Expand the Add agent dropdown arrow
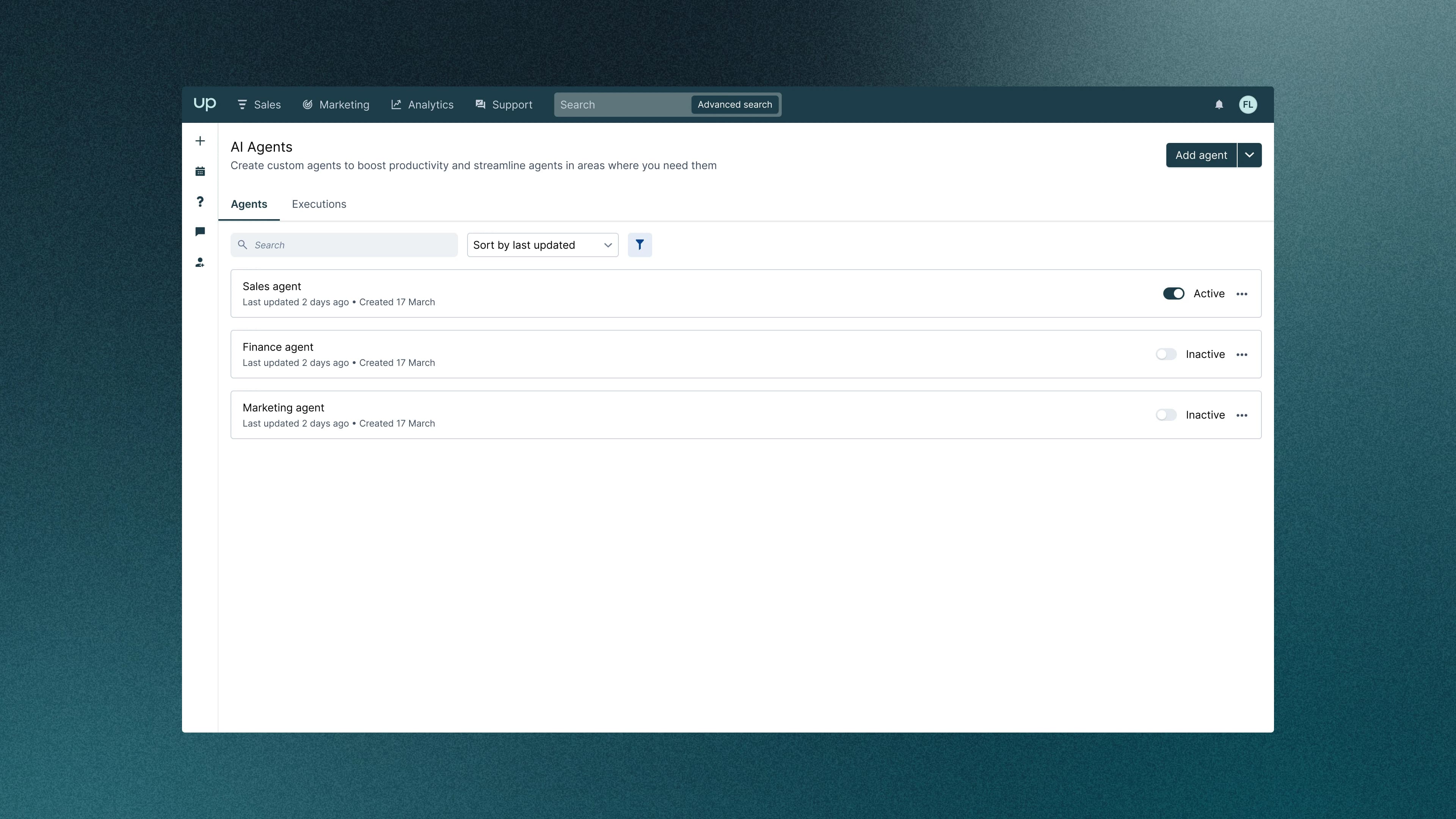This screenshot has width=1456, height=819. point(1250,154)
